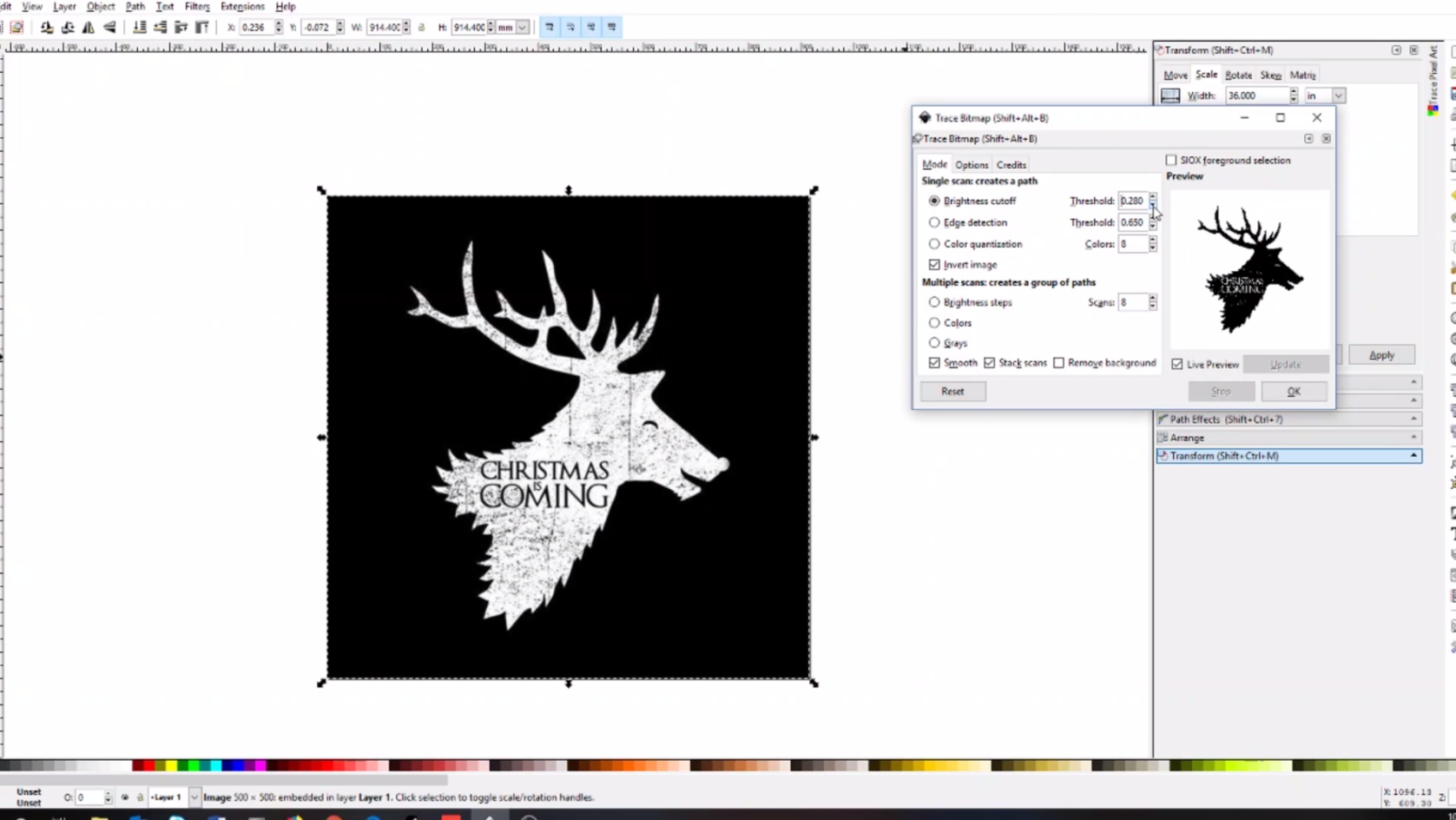Close the inner Trace Bitmap panel
1456x820 pixels.
pyautogui.click(x=1326, y=138)
